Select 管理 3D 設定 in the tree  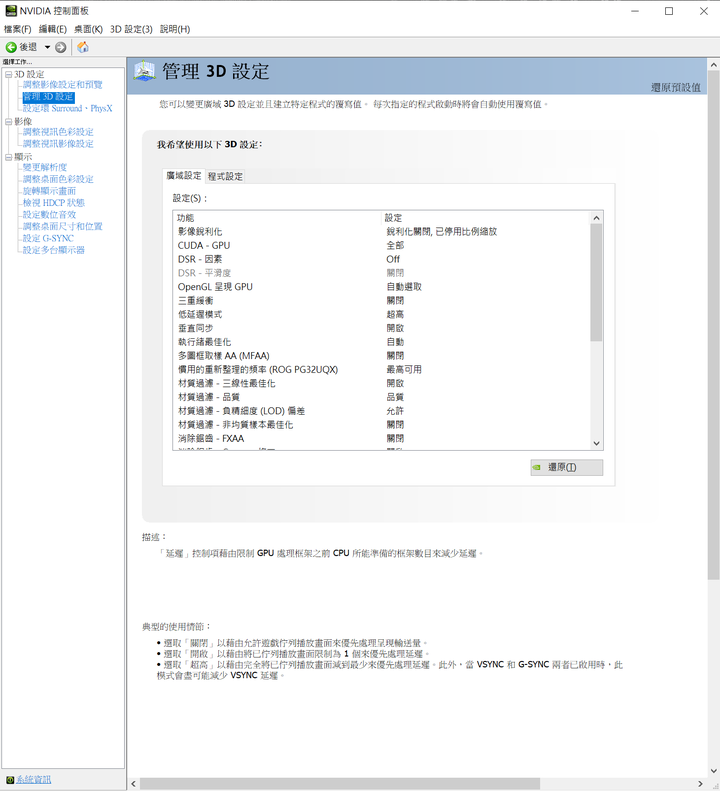[48, 97]
